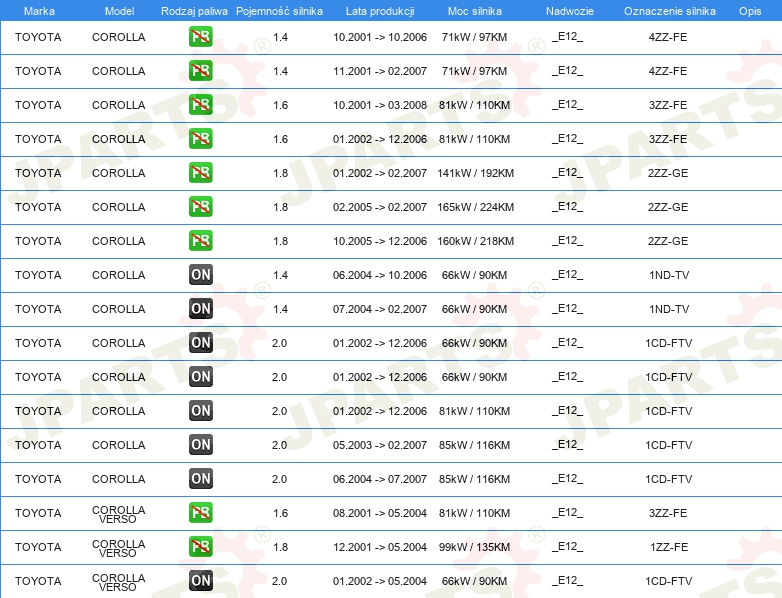Click the 85kW / 116KM cell in the 06.2004 -> 07.2007 row
This screenshot has width=782, height=598.
tap(474, 479)
